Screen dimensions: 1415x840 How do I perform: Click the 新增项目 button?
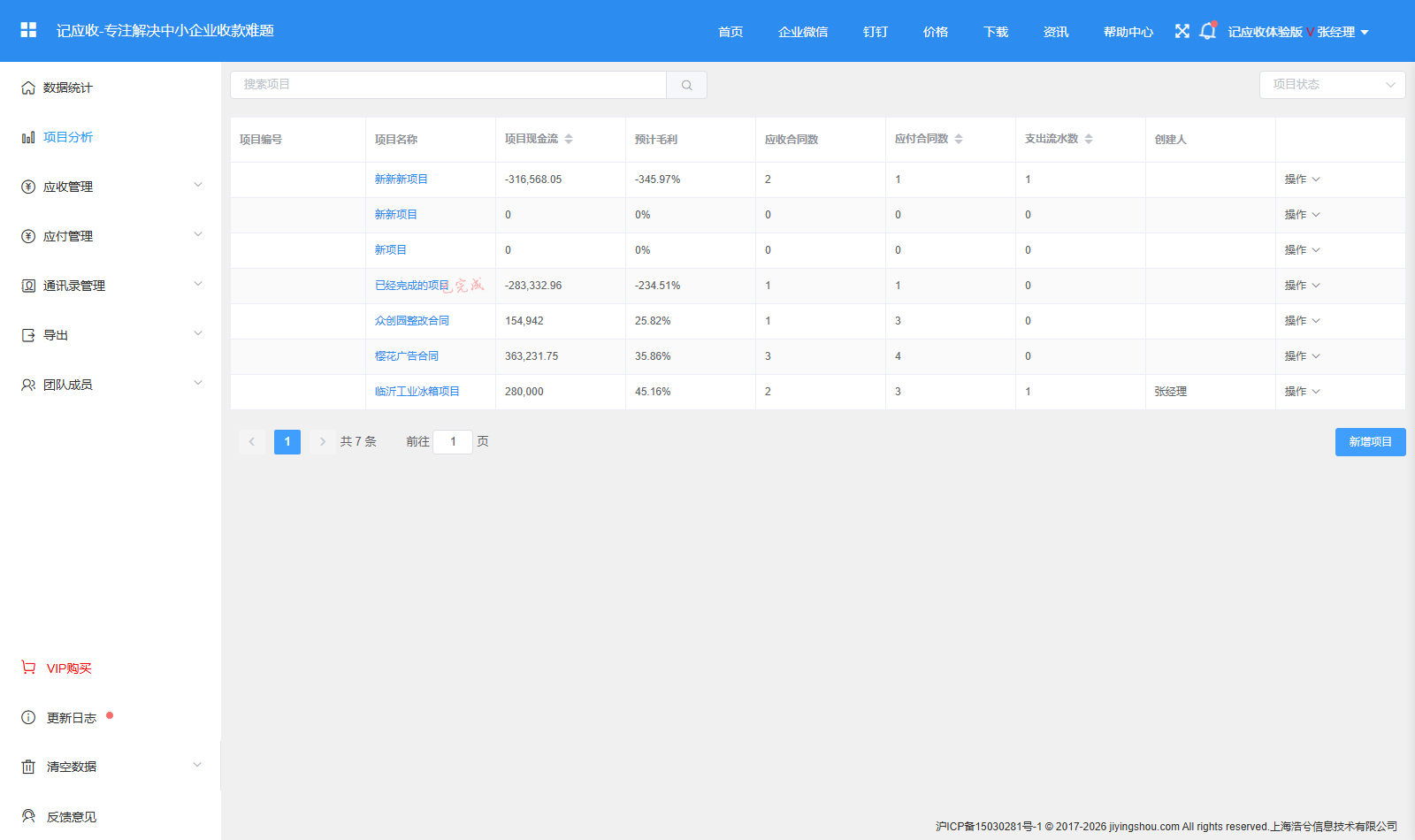(1370, 442)
